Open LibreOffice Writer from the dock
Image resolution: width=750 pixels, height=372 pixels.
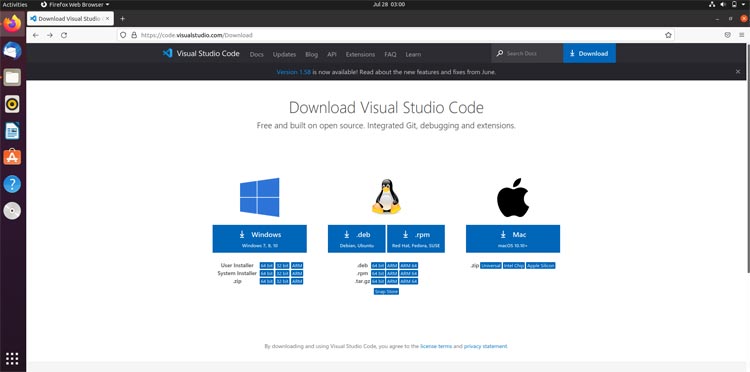(12, 131)
